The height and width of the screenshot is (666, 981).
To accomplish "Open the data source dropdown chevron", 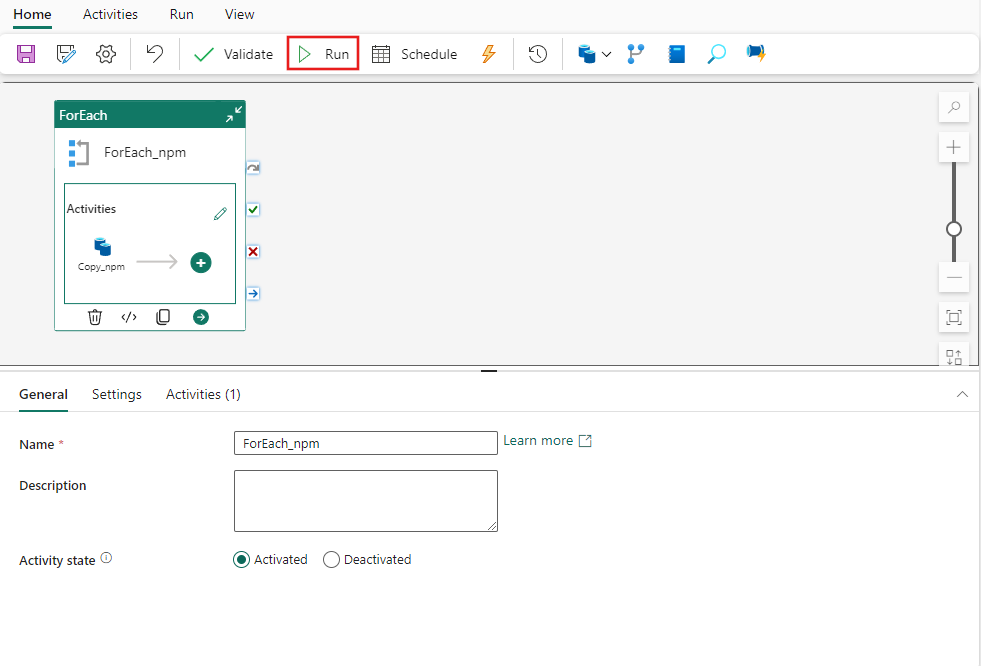I will pos(606,53).
